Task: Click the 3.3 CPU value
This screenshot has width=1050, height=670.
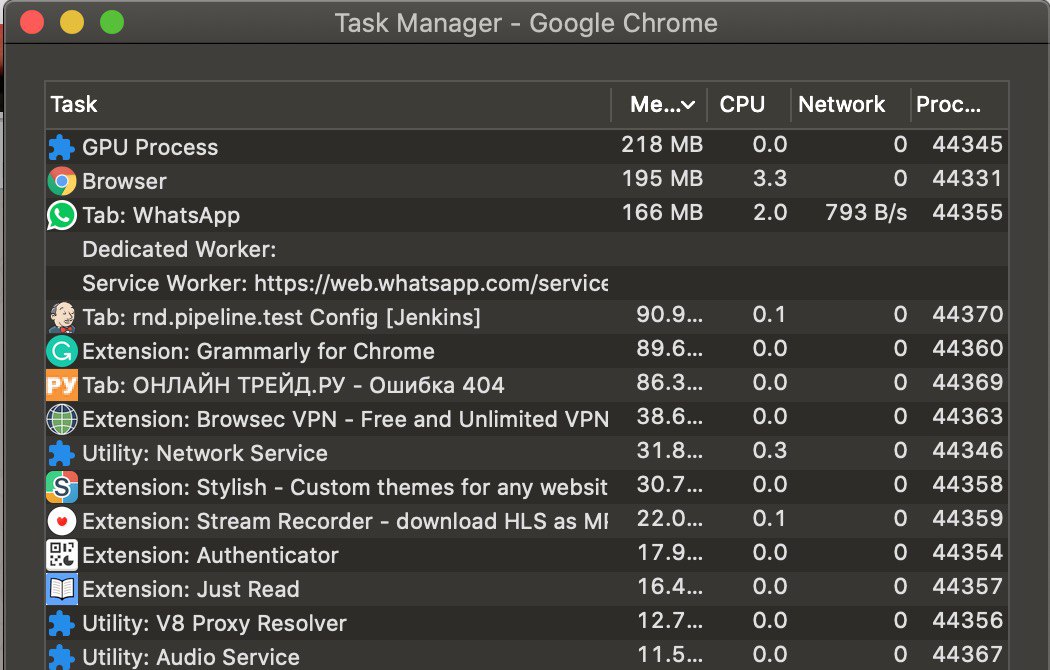Action: pyautogui.click(x=769, y=179)
